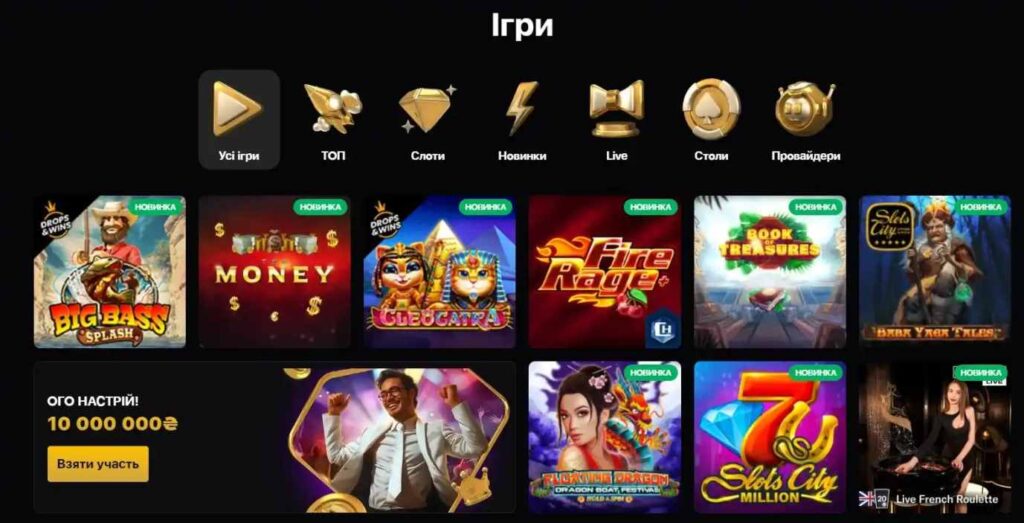Select the Усі ігри play icon
This screenshot has height=523, width=1024.
pos(237,108)
